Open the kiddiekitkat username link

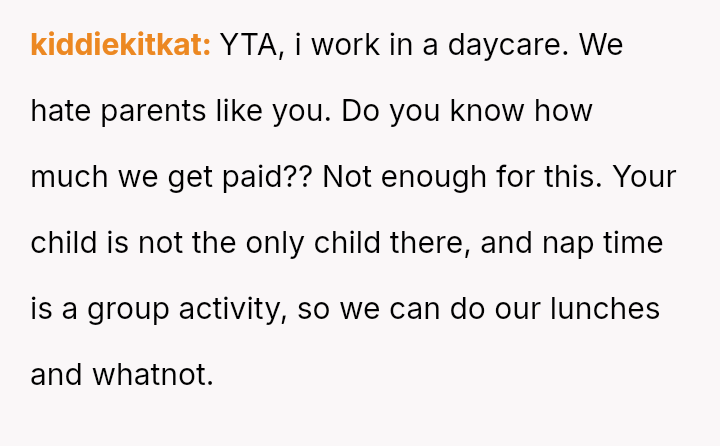(x=120, y=45)
